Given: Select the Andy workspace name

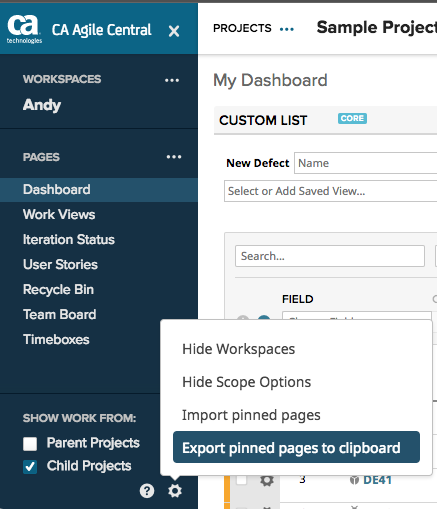Looking at the screenshot, I should pos(42,105).
